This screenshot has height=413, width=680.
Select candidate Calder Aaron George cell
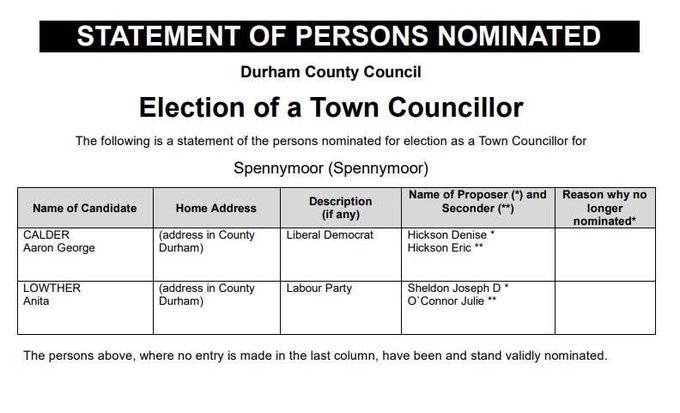tap(59, 241)
